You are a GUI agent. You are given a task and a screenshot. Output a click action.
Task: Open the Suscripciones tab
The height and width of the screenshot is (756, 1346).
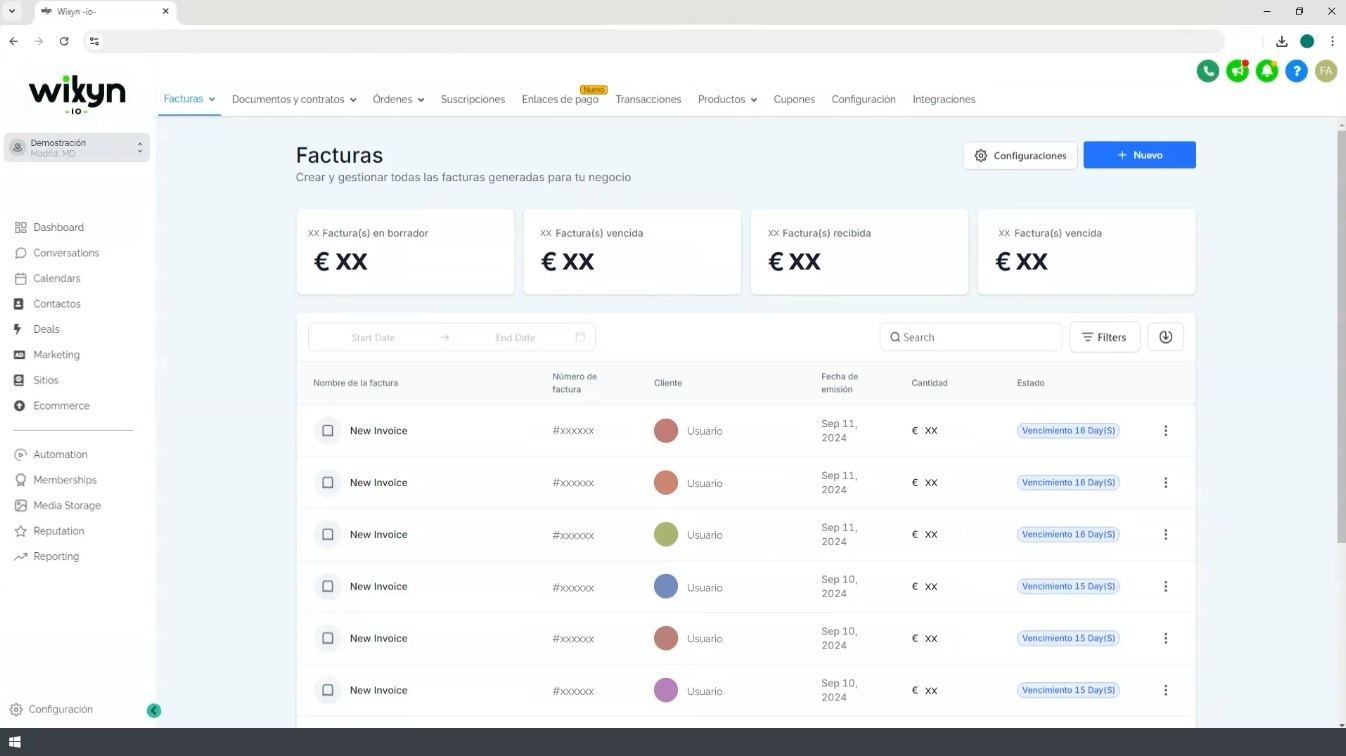coord(473,99)
